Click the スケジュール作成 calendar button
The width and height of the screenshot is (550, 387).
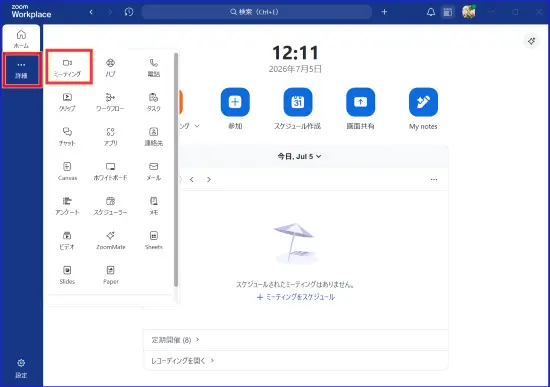(297, 102)
